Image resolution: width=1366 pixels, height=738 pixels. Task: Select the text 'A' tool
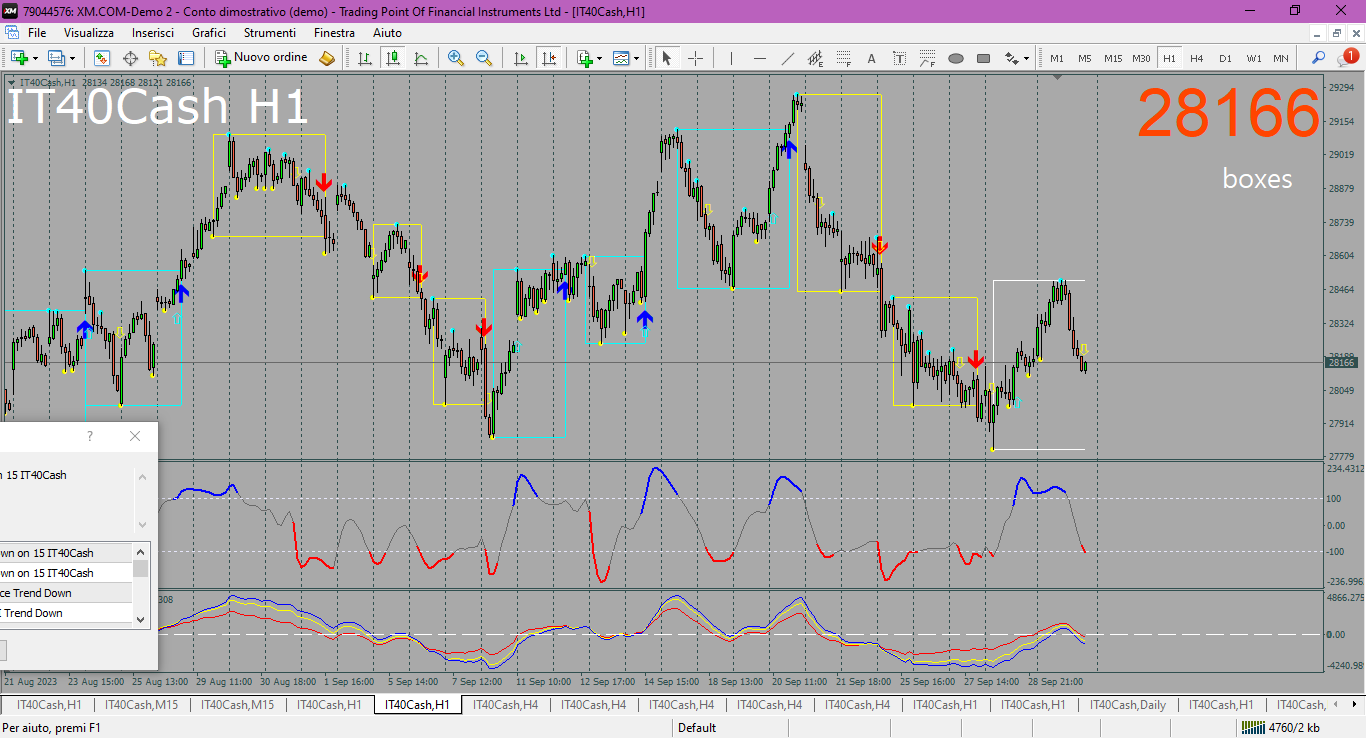click(872, 58)
